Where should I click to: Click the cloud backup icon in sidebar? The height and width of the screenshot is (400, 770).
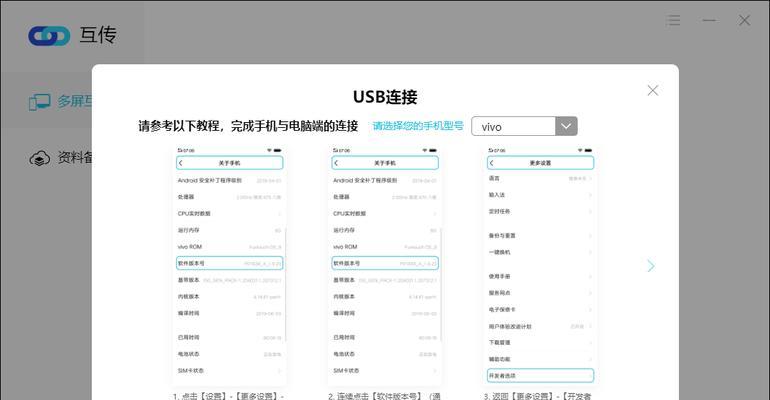39,158
